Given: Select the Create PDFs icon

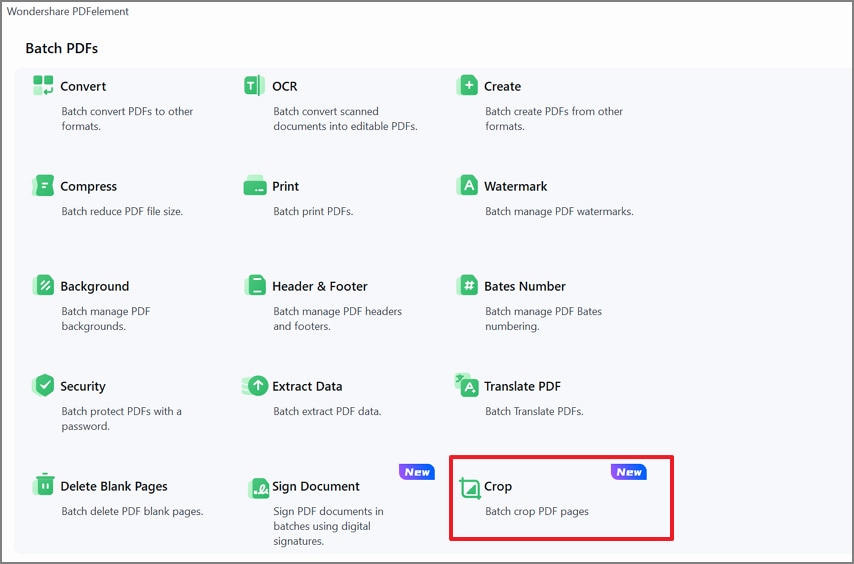Looking at the screenshot, I should (x=467, y=85).
